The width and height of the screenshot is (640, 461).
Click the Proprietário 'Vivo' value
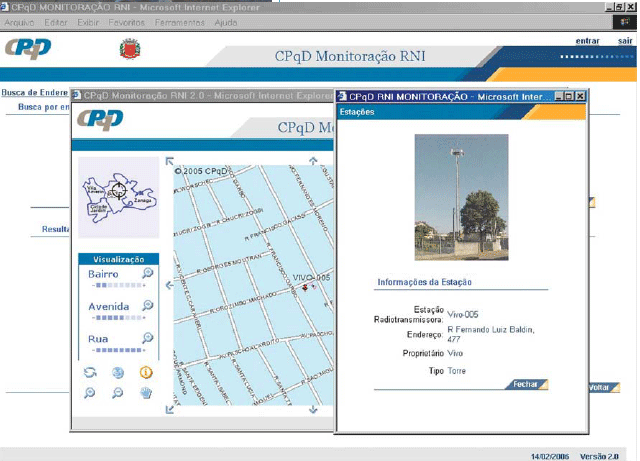click(455, 353)
